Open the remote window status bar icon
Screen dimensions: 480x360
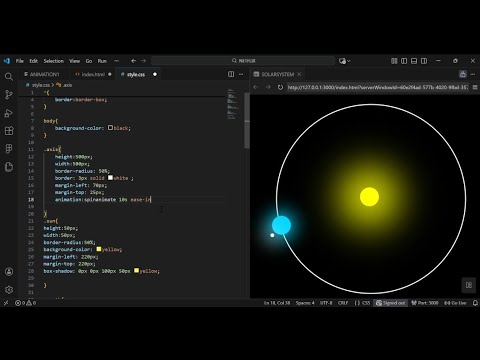(x=6, y=303)
